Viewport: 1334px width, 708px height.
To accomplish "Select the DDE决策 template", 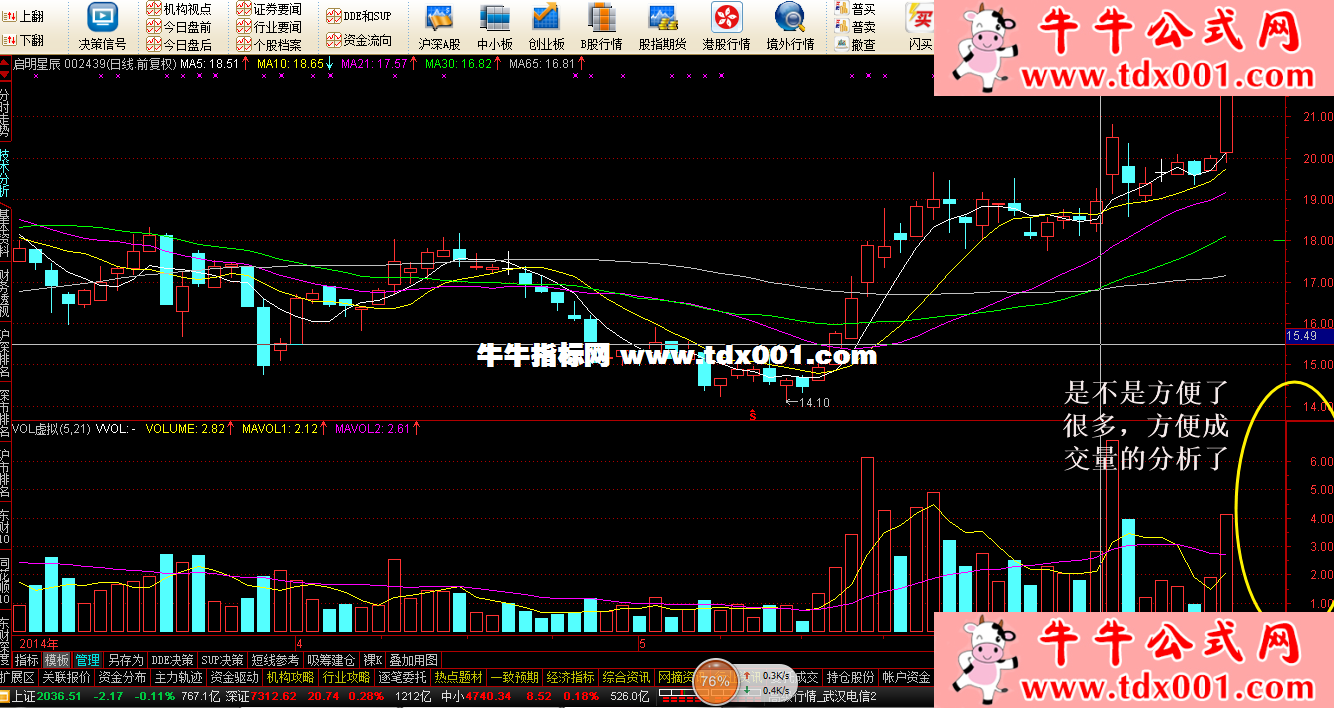I will (173, 660).
